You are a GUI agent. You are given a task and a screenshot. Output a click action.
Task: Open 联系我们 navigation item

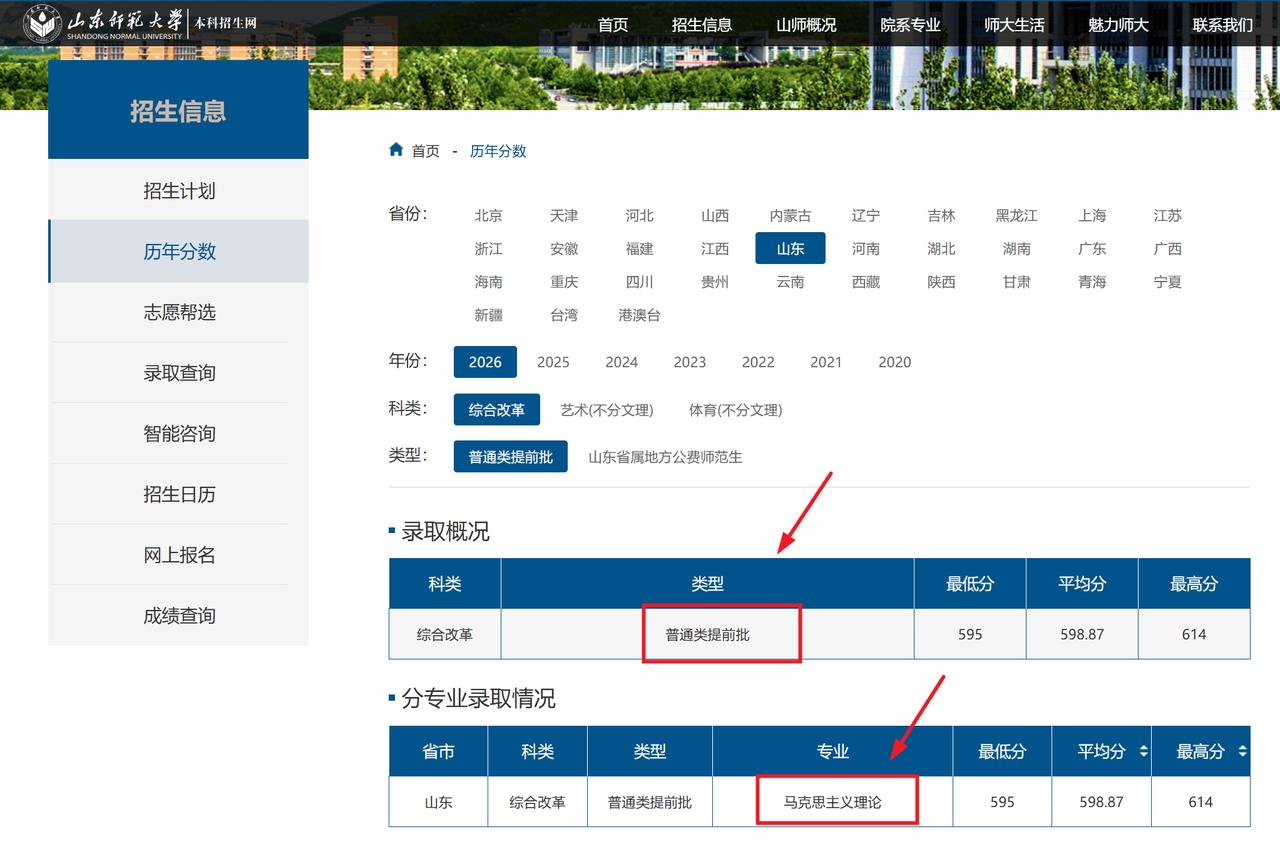pos(1222,25)
